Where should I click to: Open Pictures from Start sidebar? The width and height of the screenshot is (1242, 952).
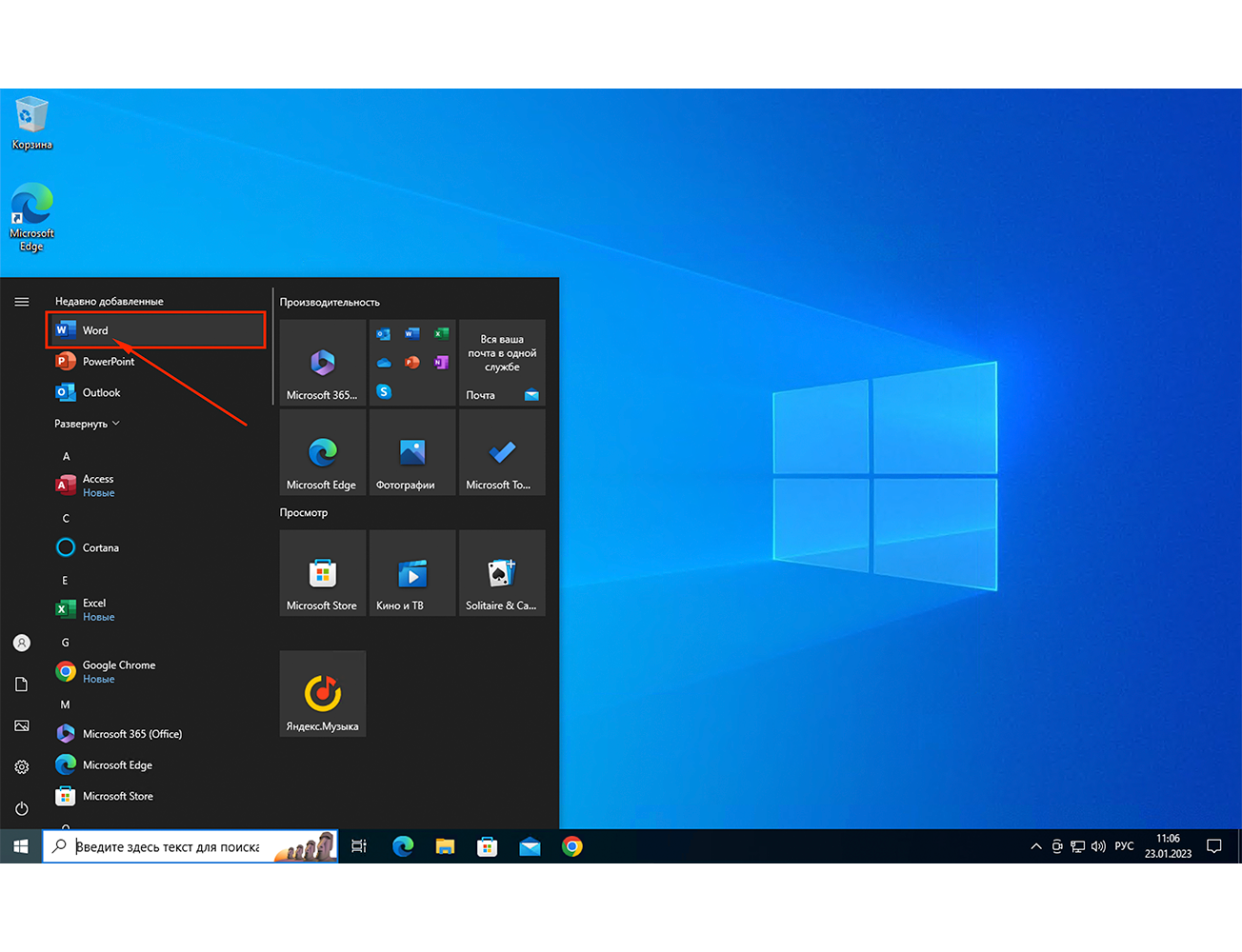(x=22, y=725)
